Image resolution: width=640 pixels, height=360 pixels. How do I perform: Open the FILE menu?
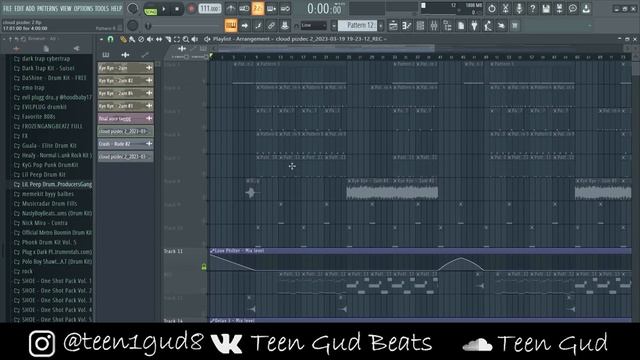tap(7, 8)
